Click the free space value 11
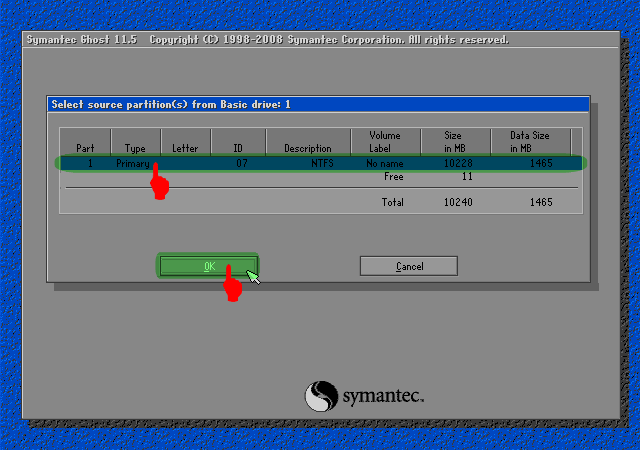This screenshot has width=640, height=450. click(467, 177)
